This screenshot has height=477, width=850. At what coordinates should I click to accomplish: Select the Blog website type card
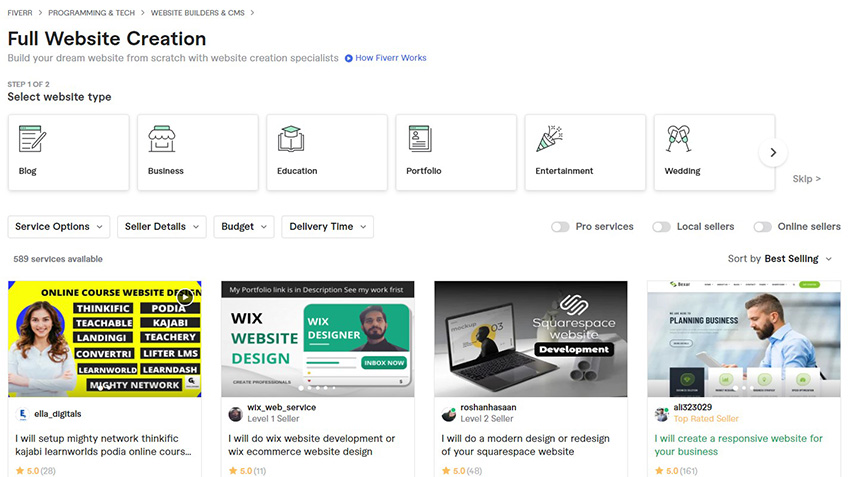[68, 152]
